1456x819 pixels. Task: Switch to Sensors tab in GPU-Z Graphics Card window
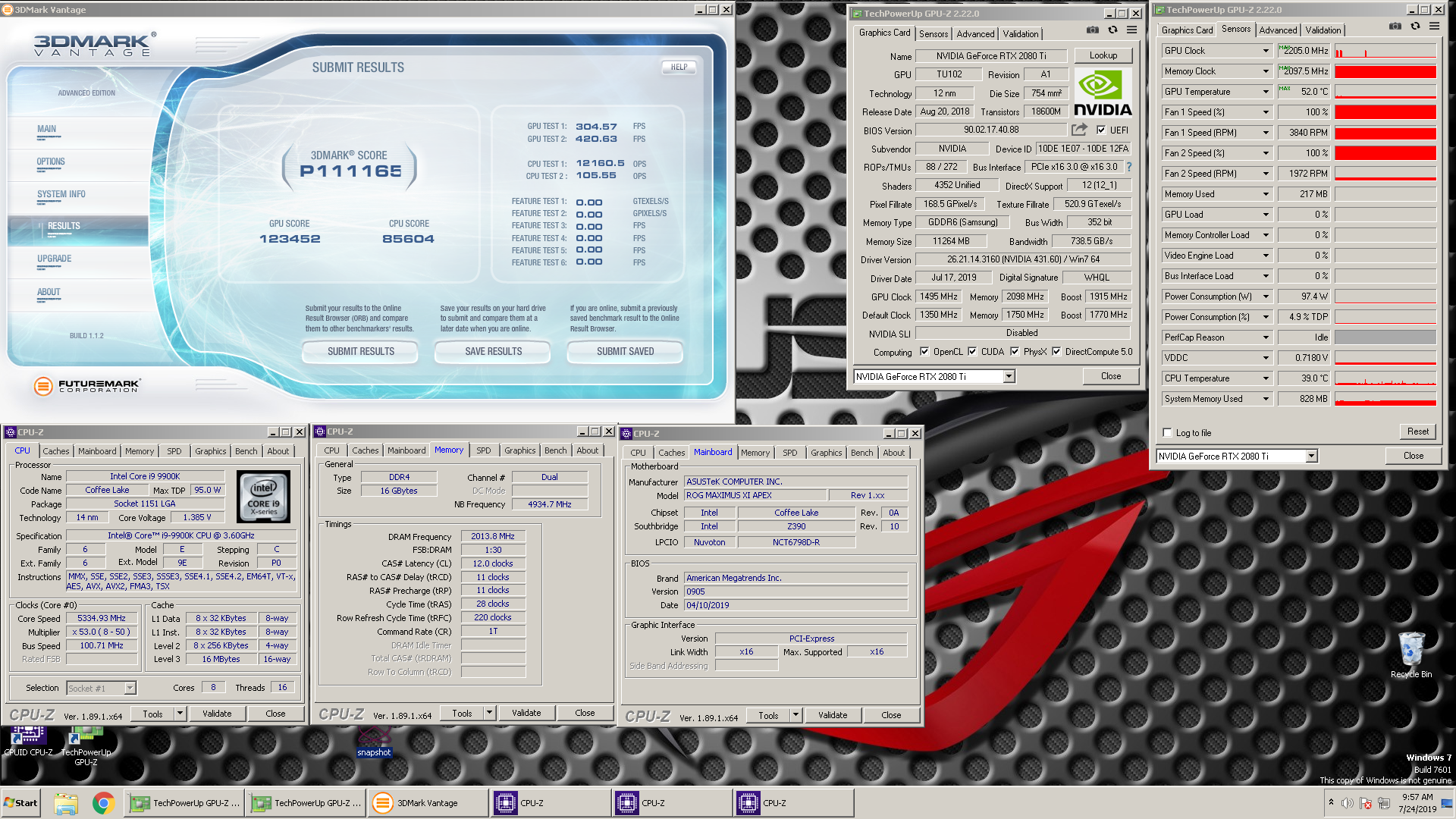coord(933,33)
